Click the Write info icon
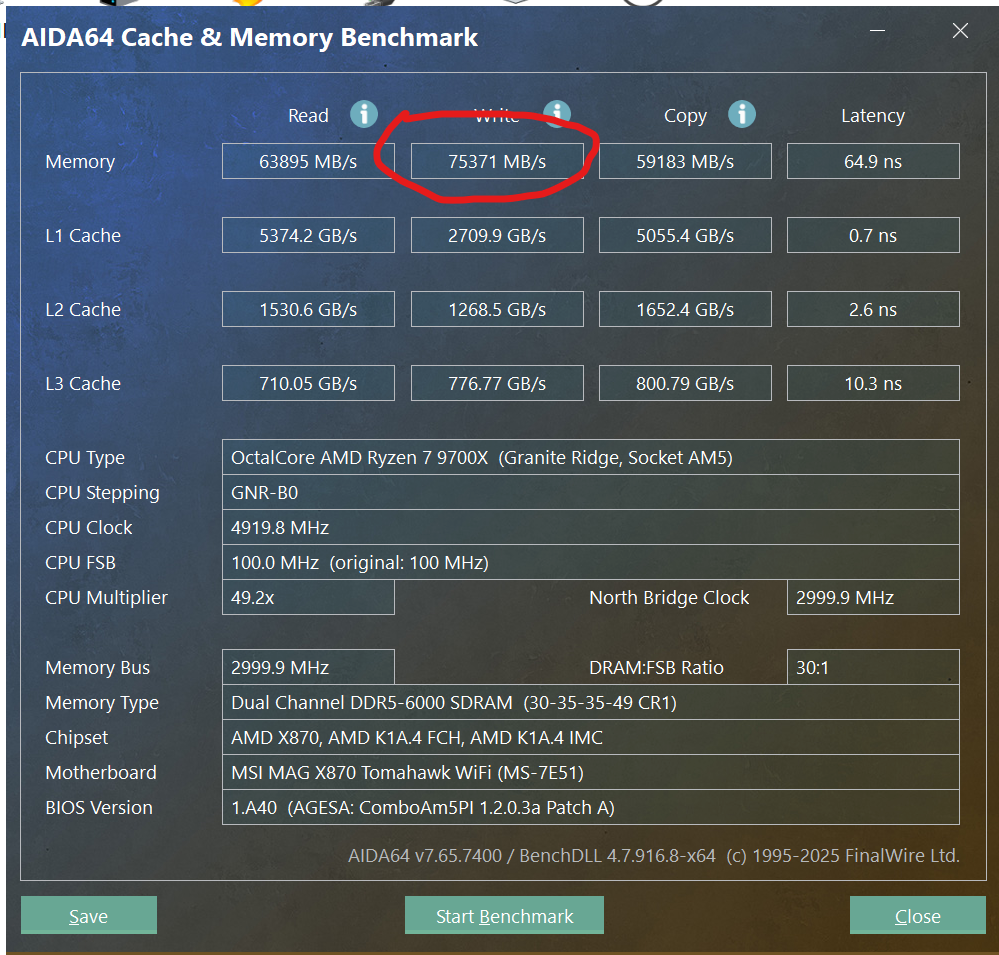999x955 pixels. coord(557,113)
